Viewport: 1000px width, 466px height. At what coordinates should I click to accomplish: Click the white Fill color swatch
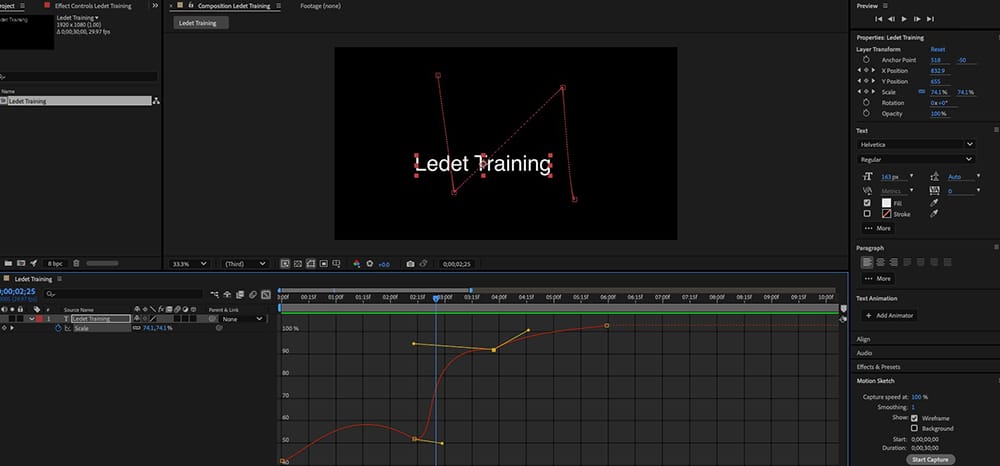coord(885,203)
